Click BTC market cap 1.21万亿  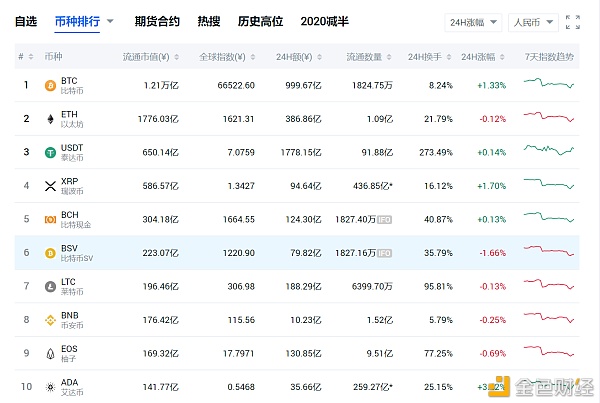click(161, 85)
